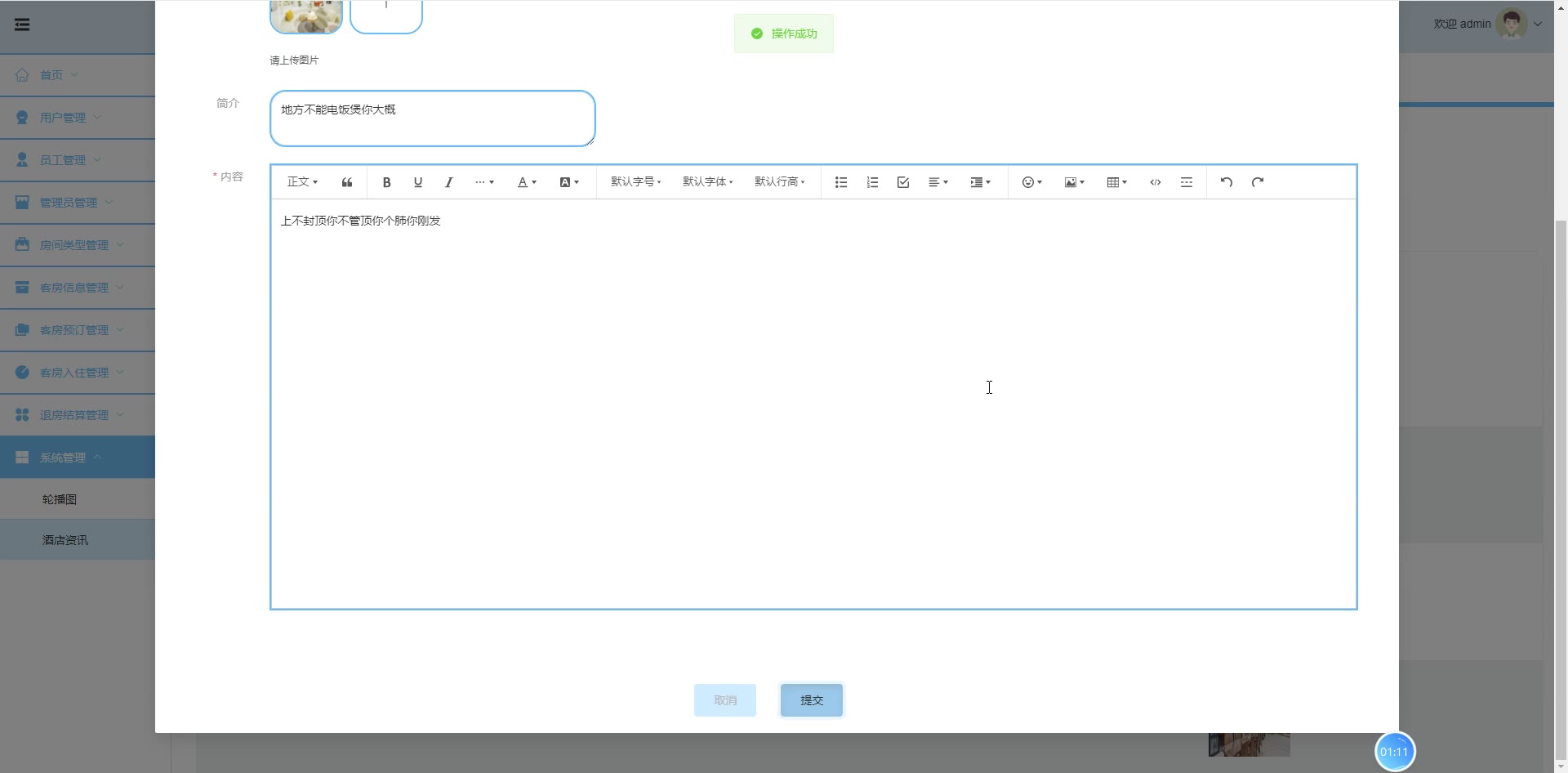The image size is (1568, 773).
Task: Open the admin user dropdown arrow
Action: point(1538,25)
